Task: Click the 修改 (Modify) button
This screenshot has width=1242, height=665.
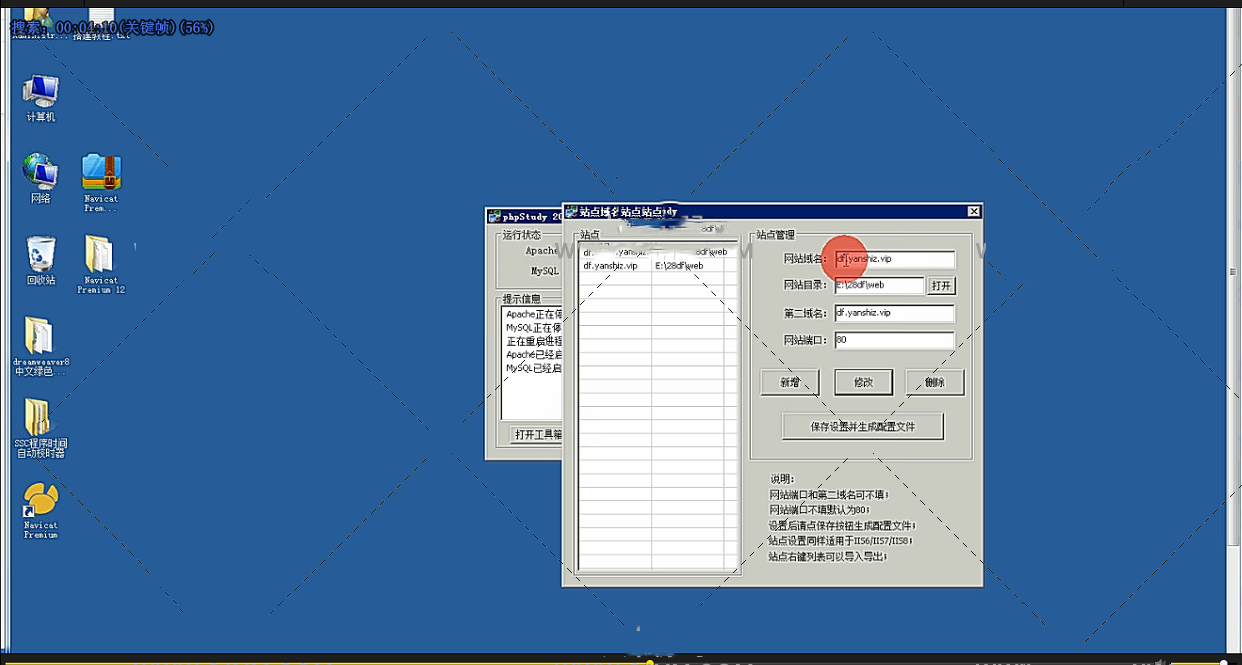Action: coord(863,382)
